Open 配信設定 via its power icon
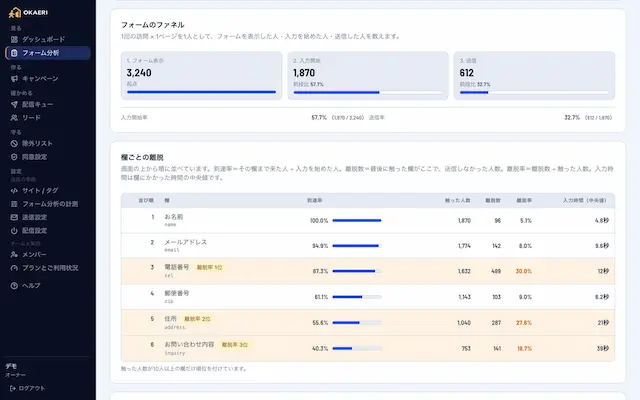Image resolution: width=640 pixels, height=400 pixels. tap(14, 231)
